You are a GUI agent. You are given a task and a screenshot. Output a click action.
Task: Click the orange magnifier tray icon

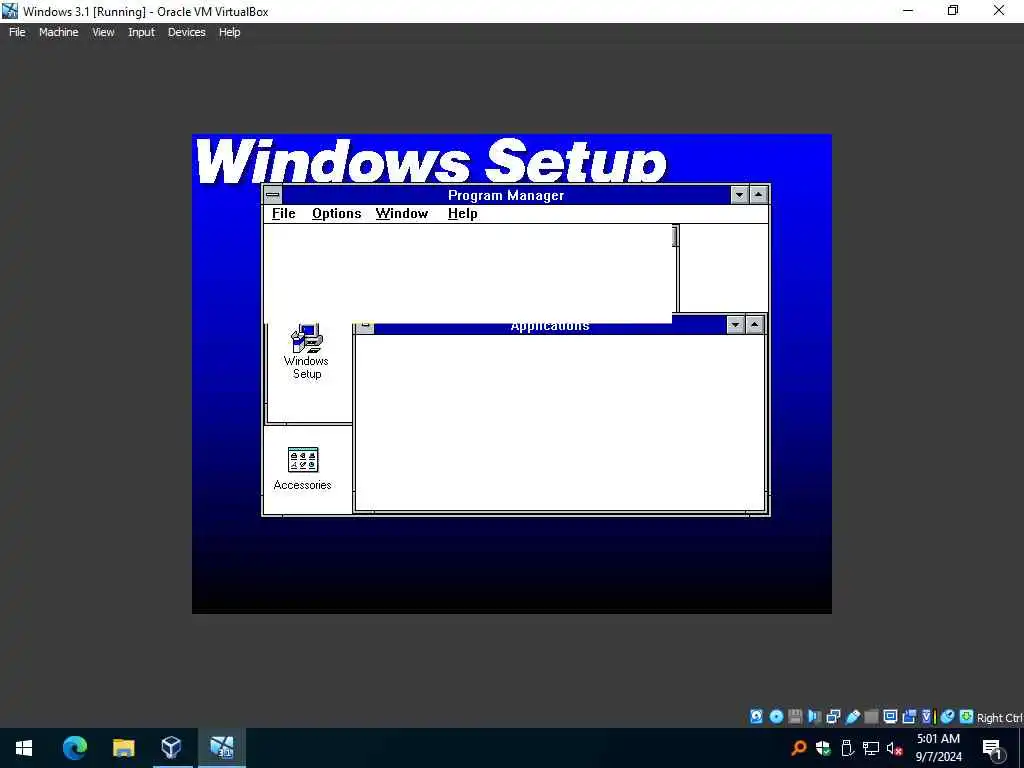[799, 748]
